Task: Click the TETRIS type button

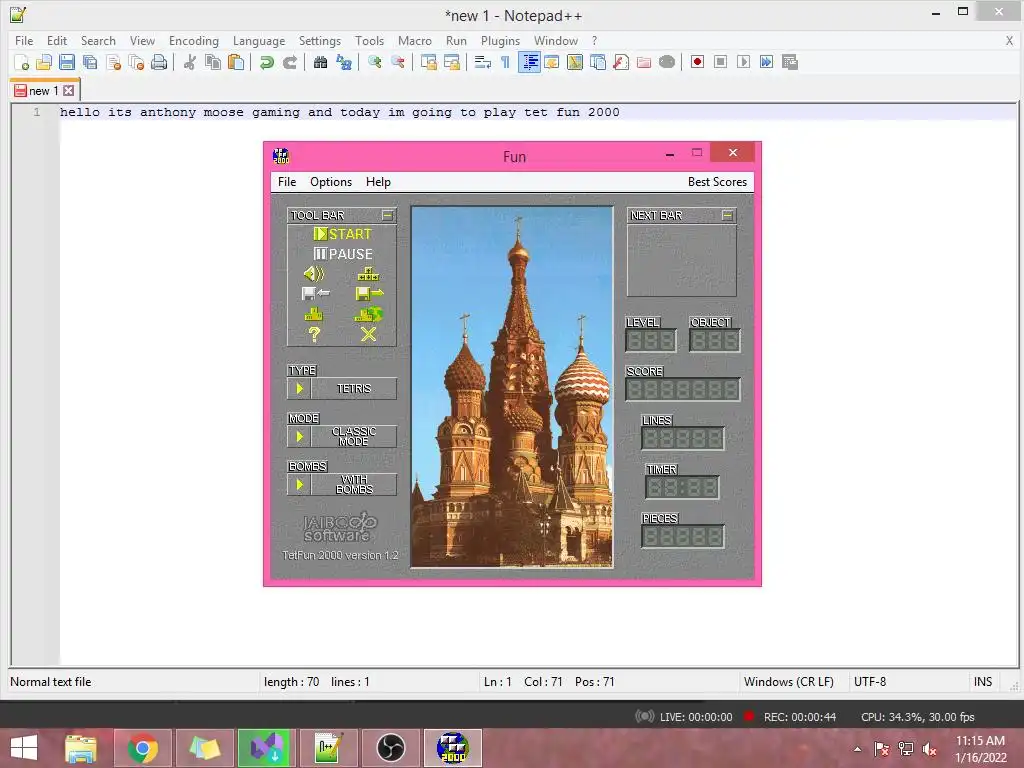Action: 354,389
